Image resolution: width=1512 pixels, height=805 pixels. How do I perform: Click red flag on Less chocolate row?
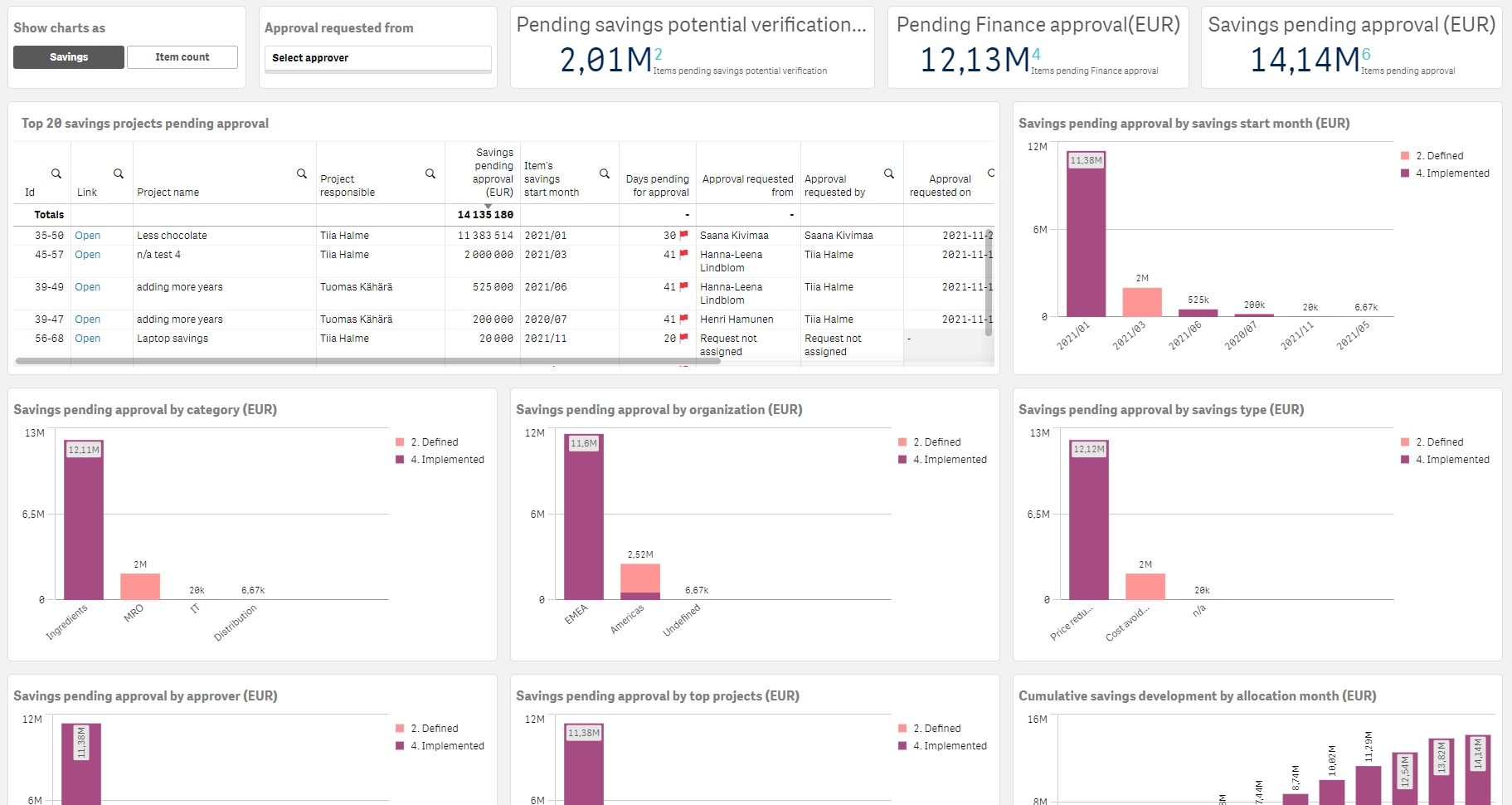(684, 236)
